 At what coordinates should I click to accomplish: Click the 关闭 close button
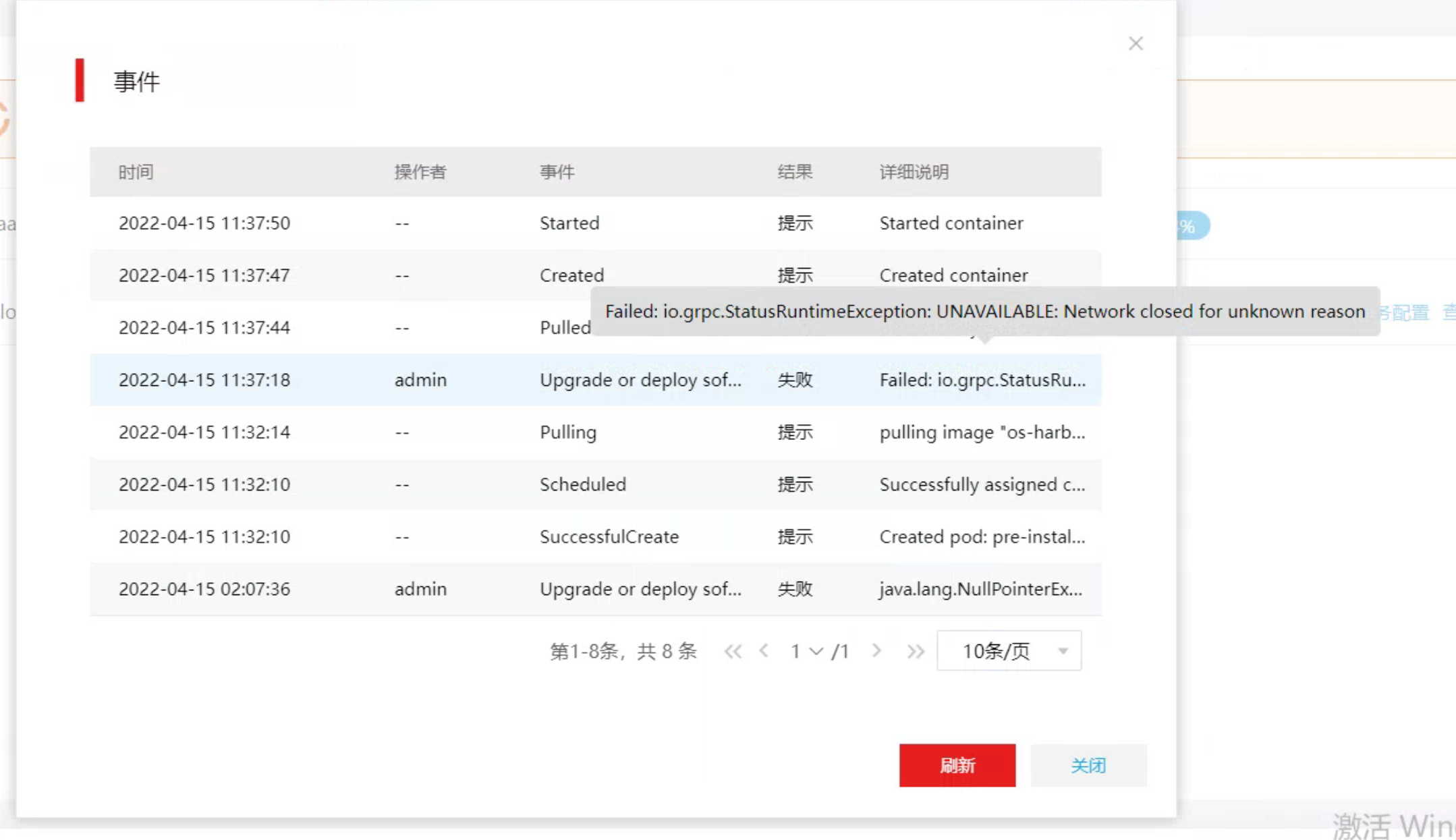[x=1088, y=765]
